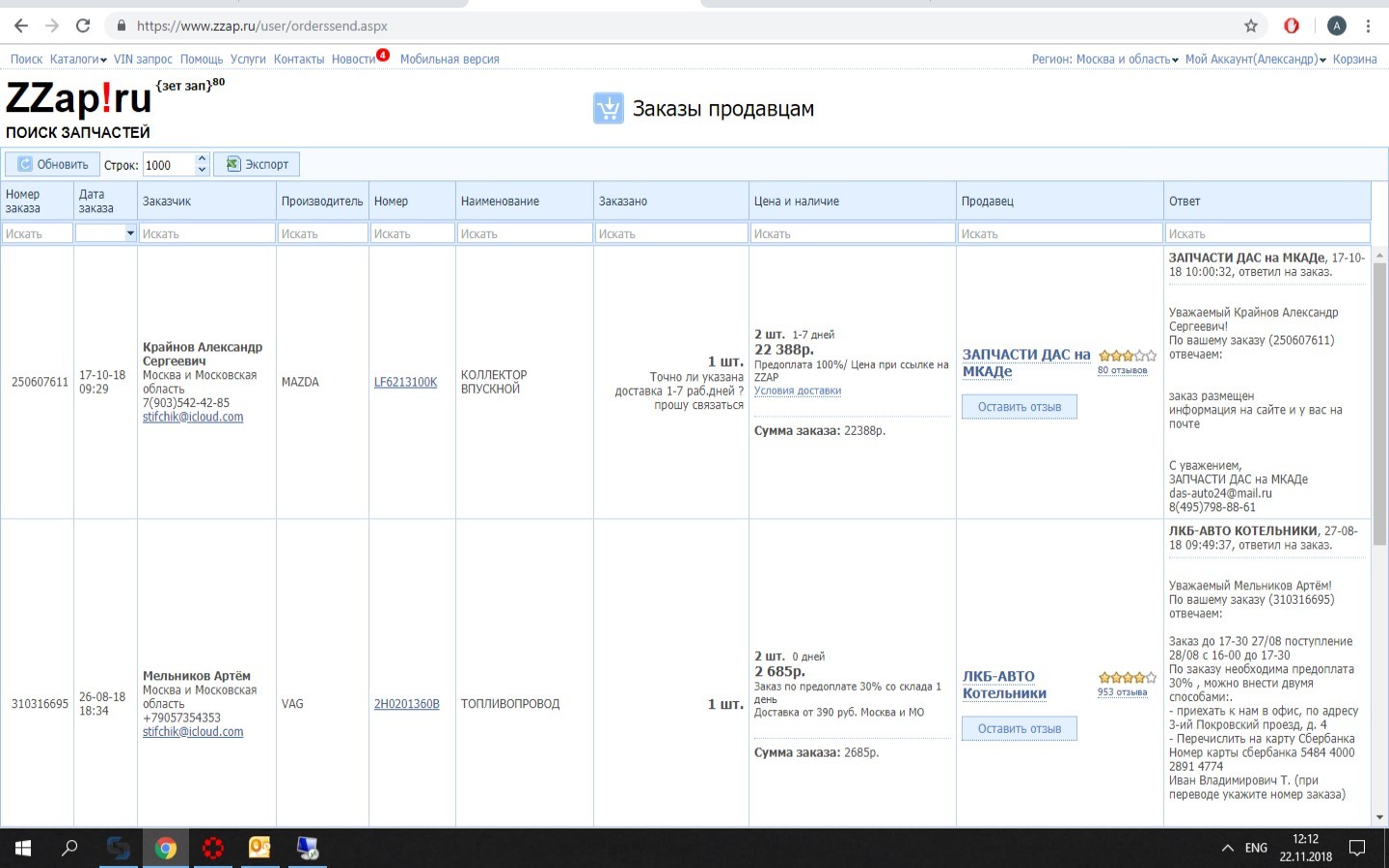Open the Услуги menu item
Screen dimensions: 1389x868
248,59
